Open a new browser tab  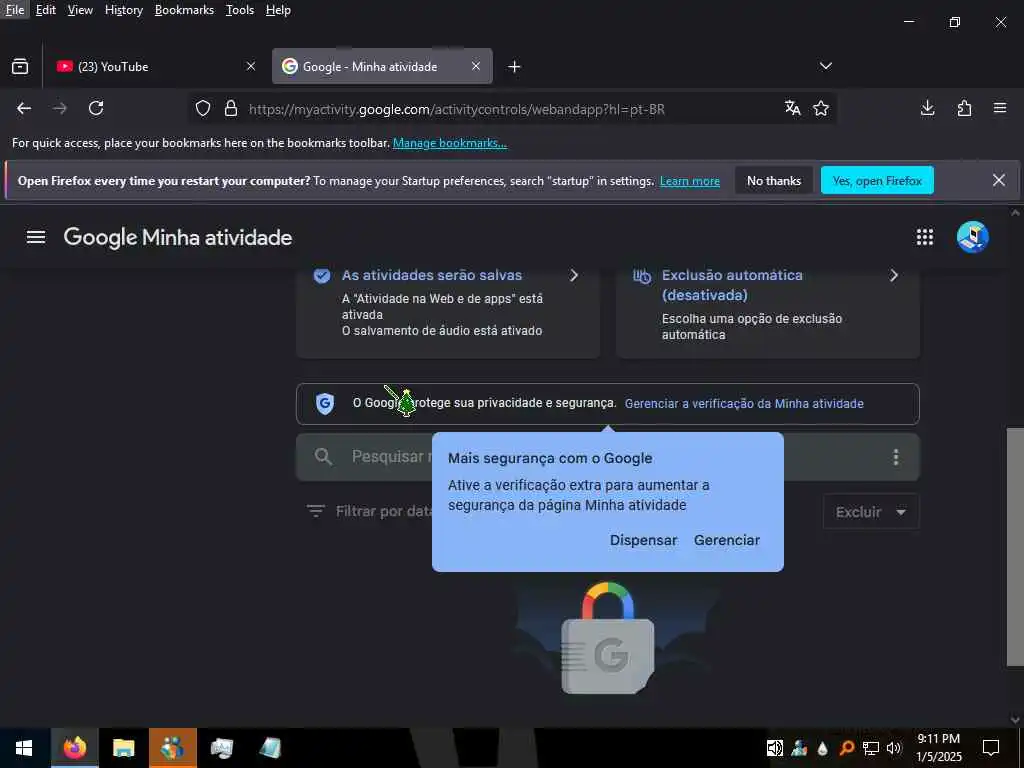coord(515,67)
